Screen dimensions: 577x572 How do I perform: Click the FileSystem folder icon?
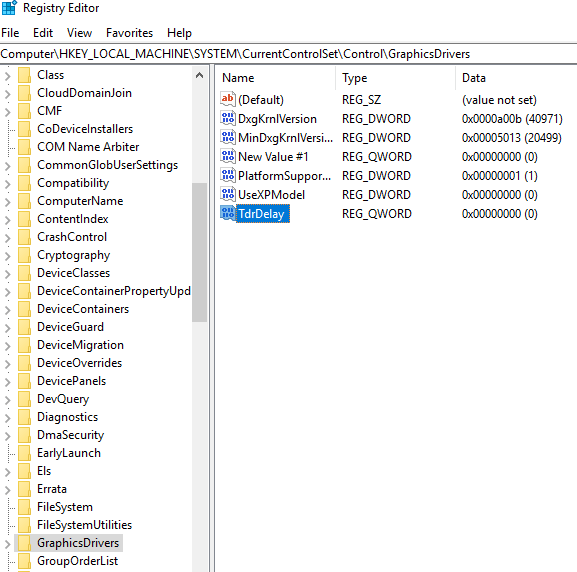(25, 507)
